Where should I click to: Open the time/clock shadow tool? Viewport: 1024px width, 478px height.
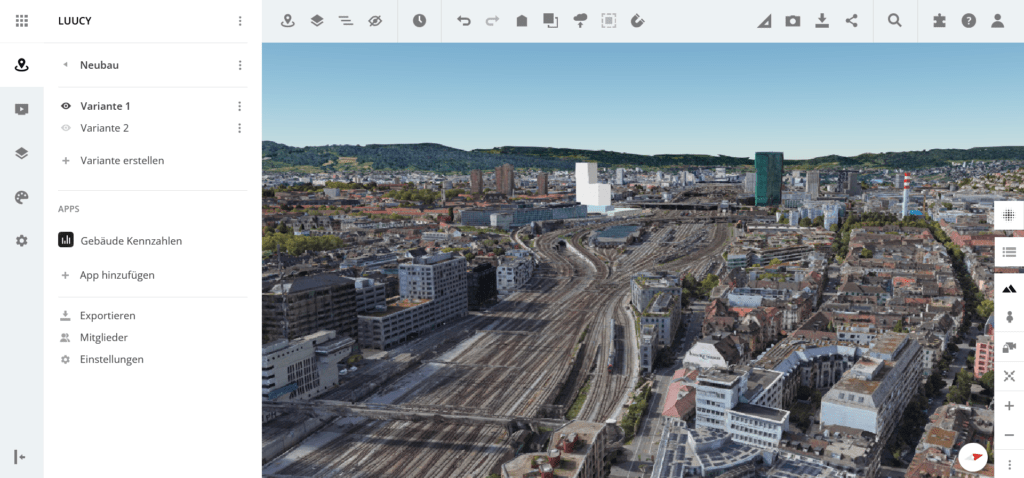point(419,20)
